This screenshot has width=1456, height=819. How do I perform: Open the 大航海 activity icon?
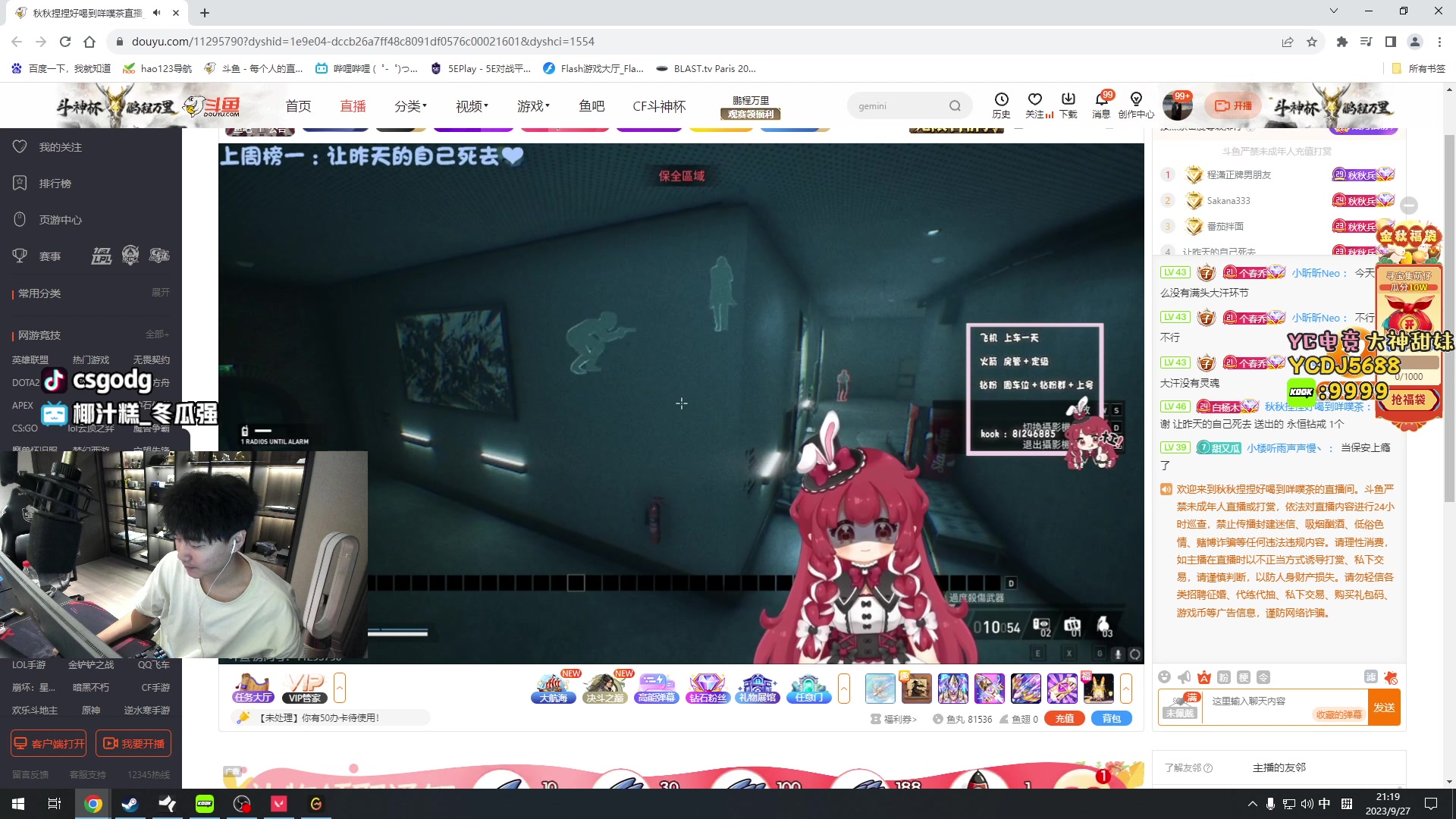tap(554, 689)
